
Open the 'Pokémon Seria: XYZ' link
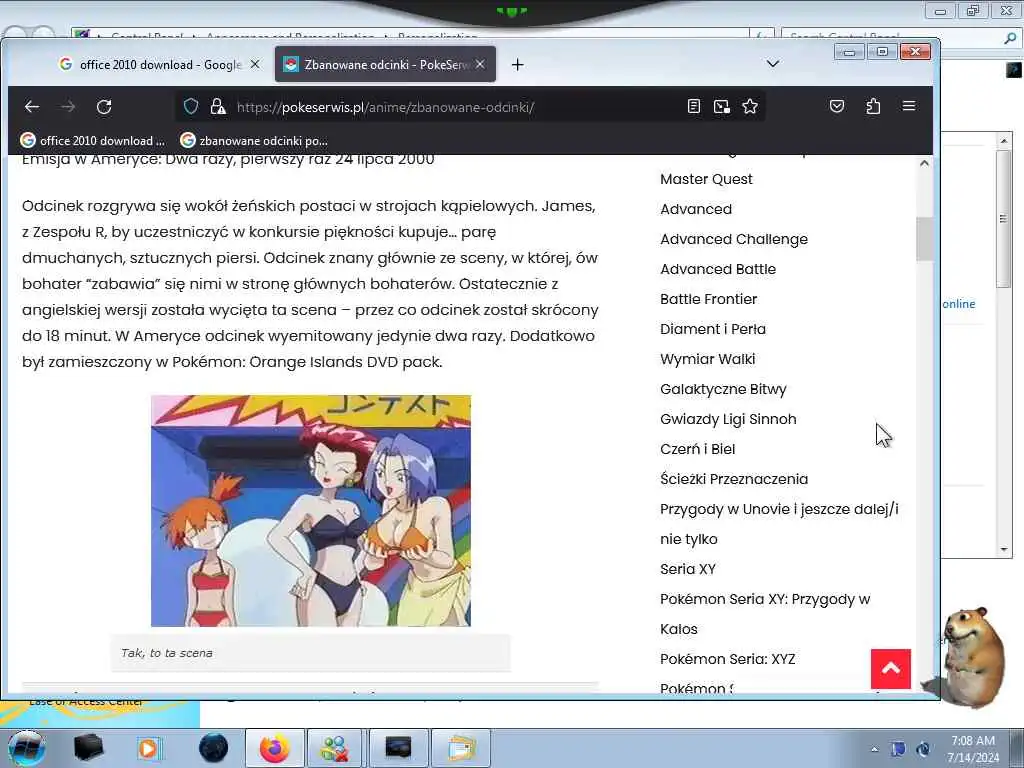[728, 659]
